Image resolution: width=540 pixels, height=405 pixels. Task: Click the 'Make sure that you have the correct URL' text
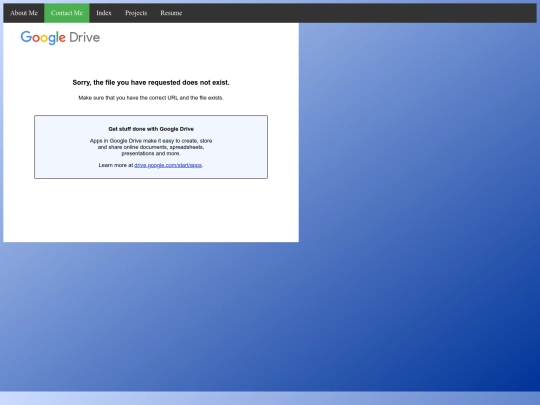151,98
